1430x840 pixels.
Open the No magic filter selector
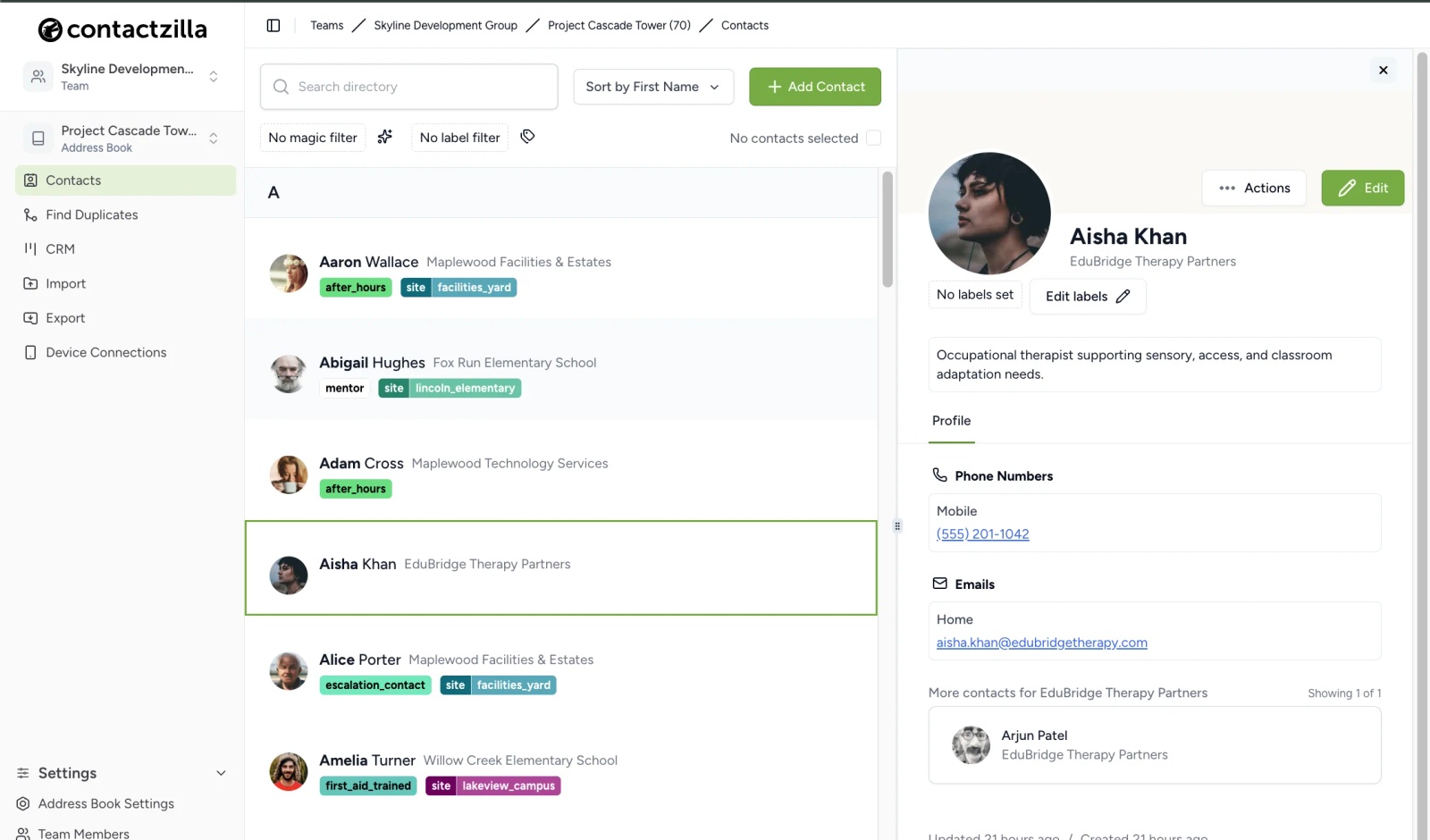pyautogui.click(x=313, y=138)
